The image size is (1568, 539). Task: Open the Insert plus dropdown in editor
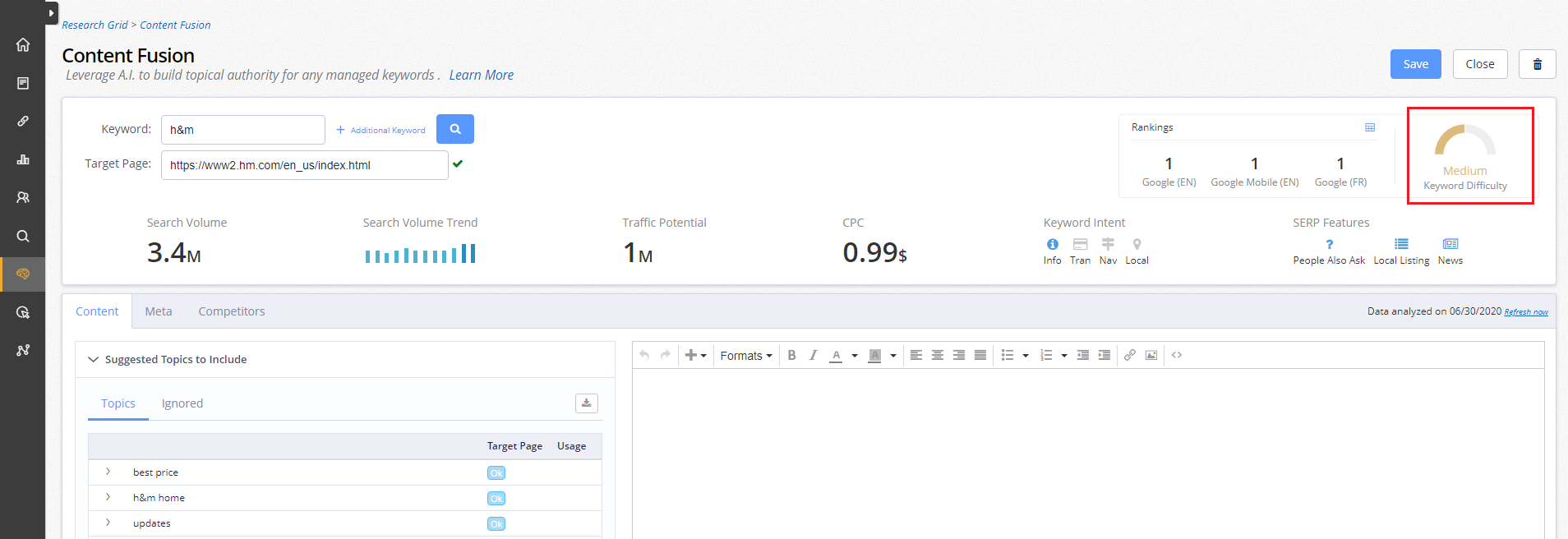click(695, 355)
